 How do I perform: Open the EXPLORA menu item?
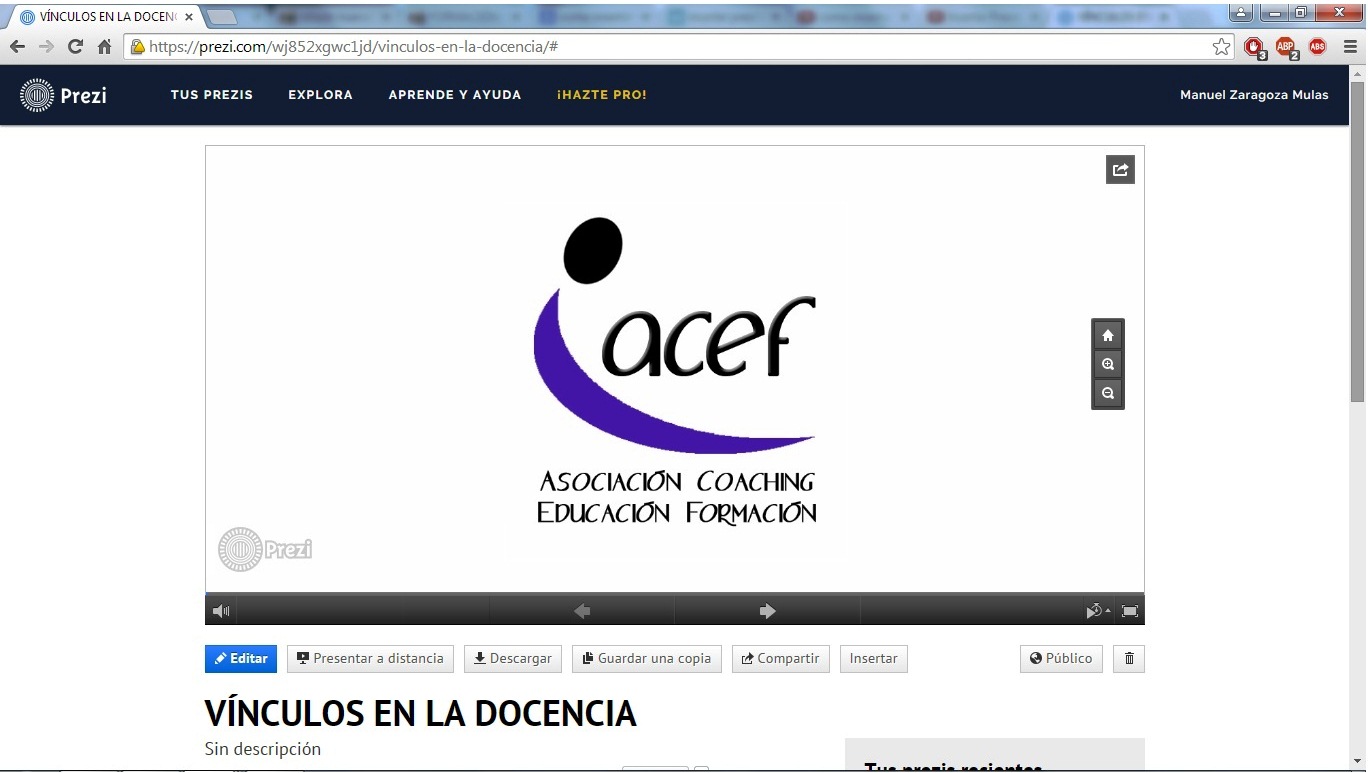coord(320,95)
